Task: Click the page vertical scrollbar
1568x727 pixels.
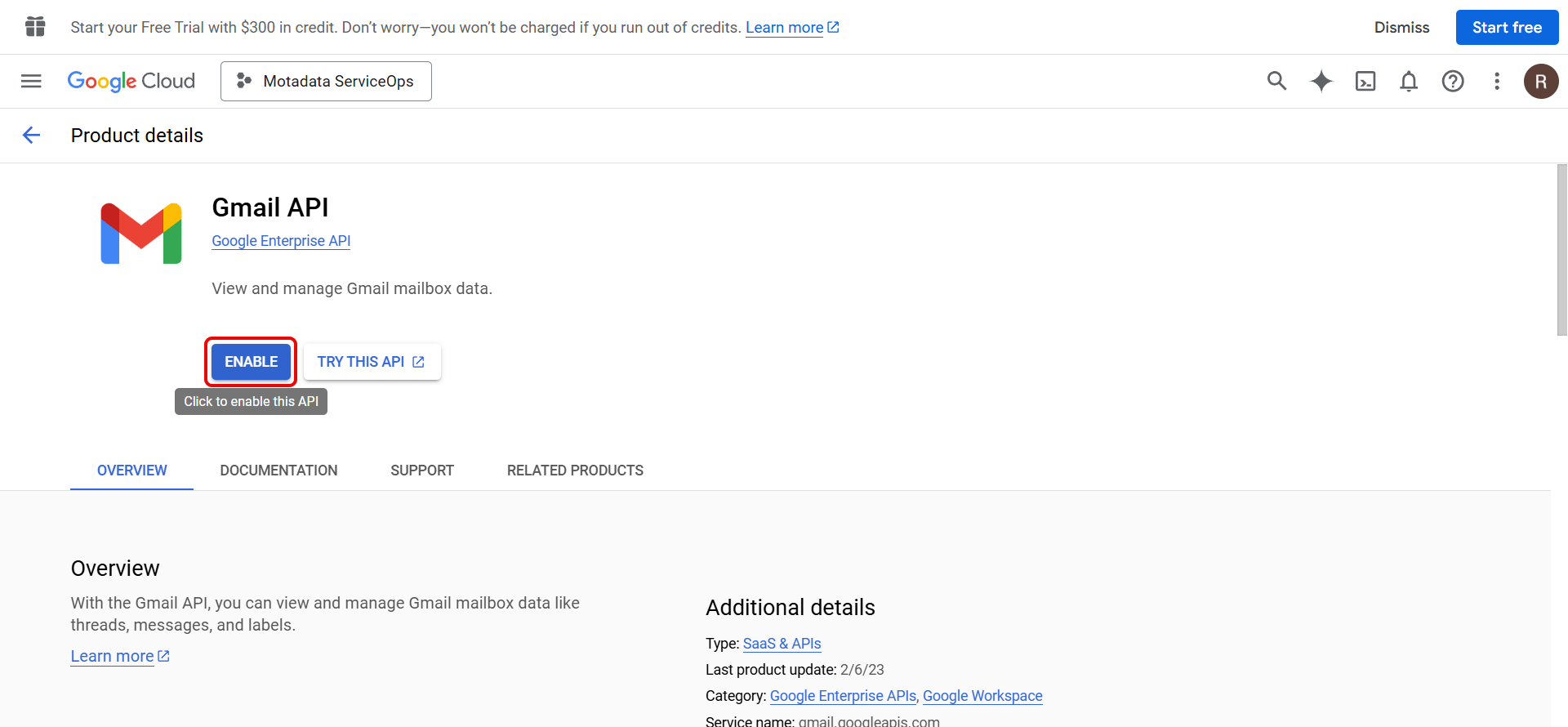Action: [x=1561, y=250]
